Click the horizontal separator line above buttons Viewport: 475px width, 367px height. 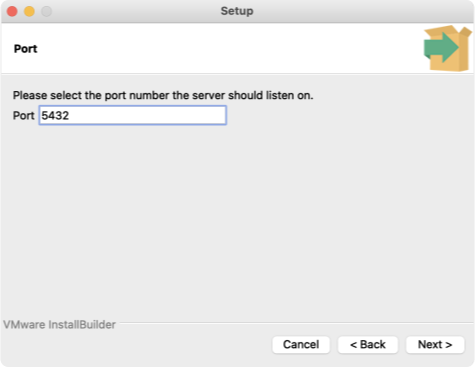(296, 323)
